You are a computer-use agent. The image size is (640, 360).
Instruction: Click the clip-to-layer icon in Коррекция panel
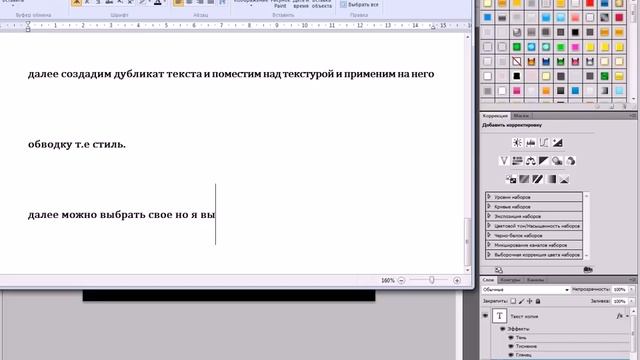pos(588,270)
